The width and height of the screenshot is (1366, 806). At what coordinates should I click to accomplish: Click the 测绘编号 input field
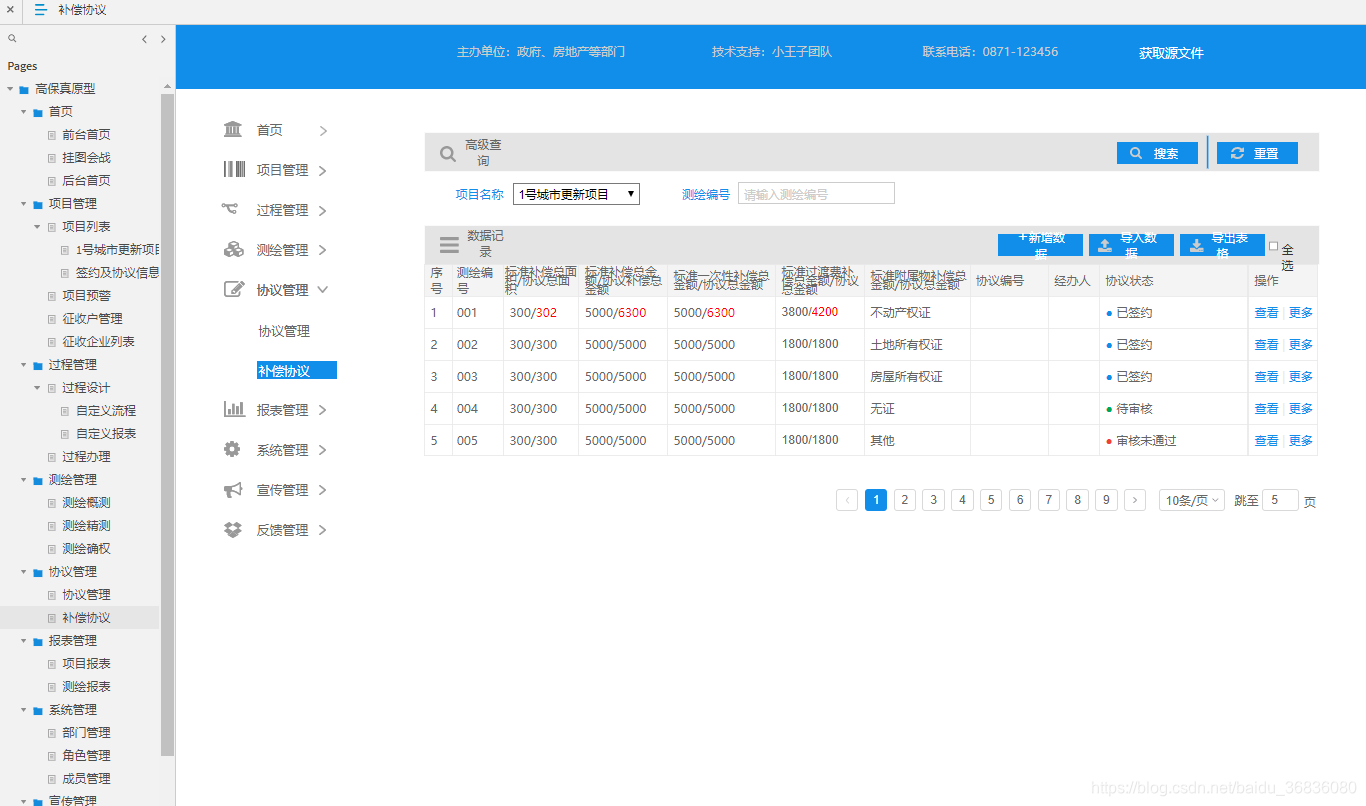(816, 194)
